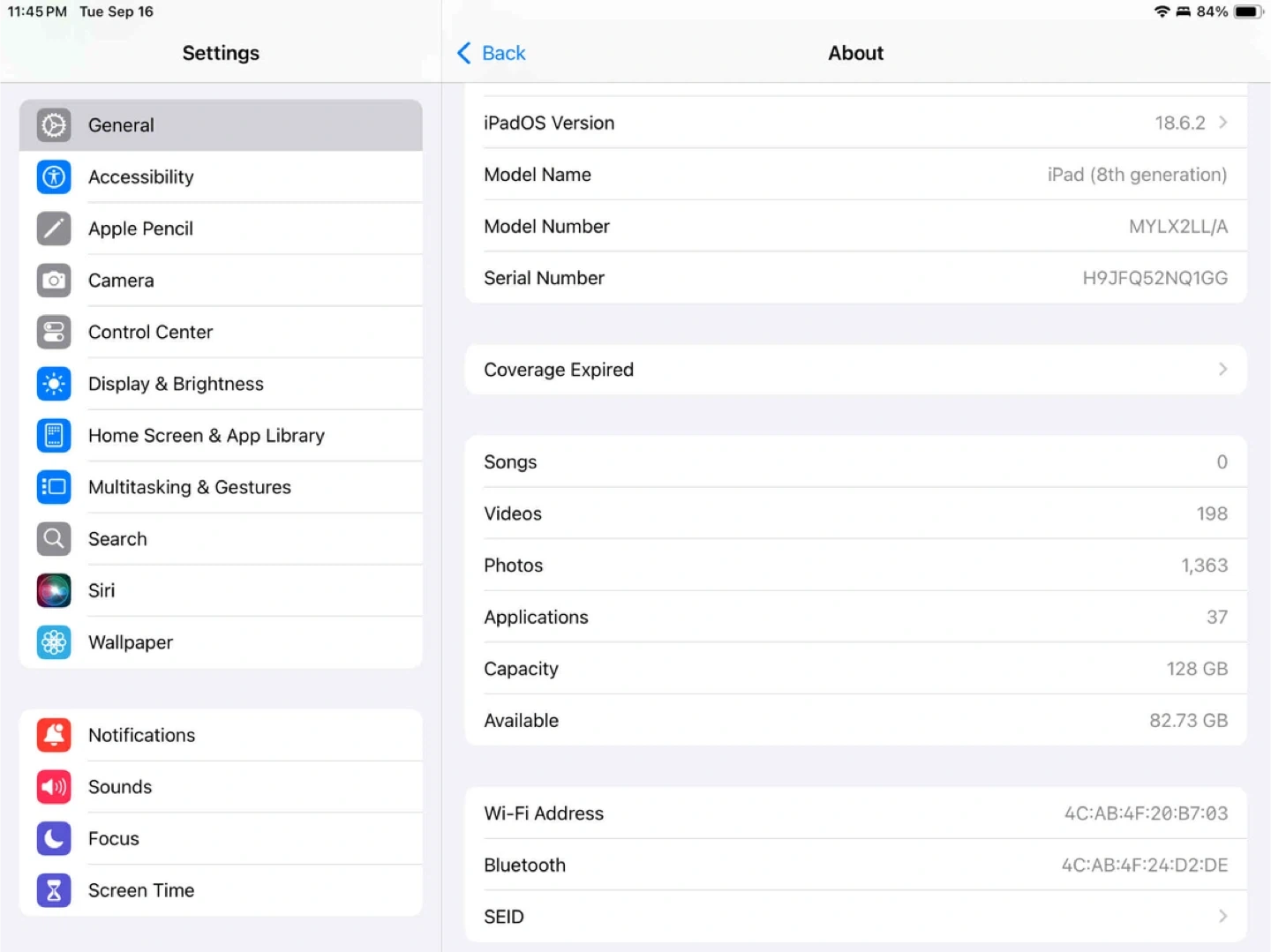
Task: Tap the Siri icon
Action: pyautogui.click(x=54, y=590)
